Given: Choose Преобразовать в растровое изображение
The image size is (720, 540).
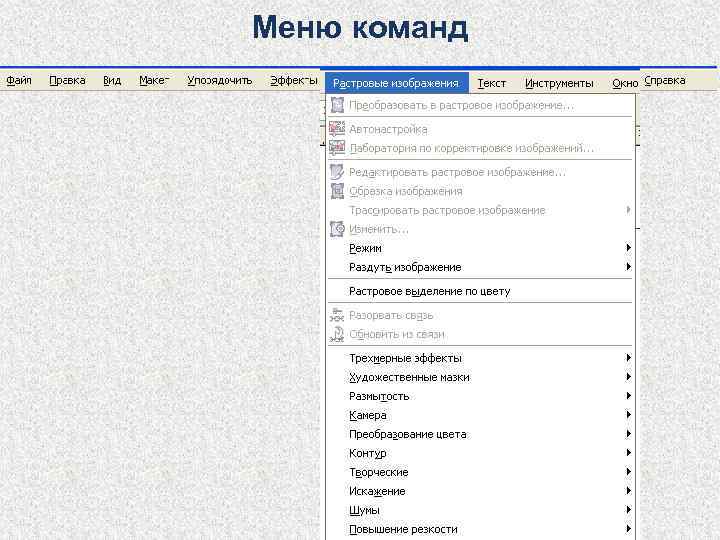Looking at the screenshot, I should (x=480, y=105).
